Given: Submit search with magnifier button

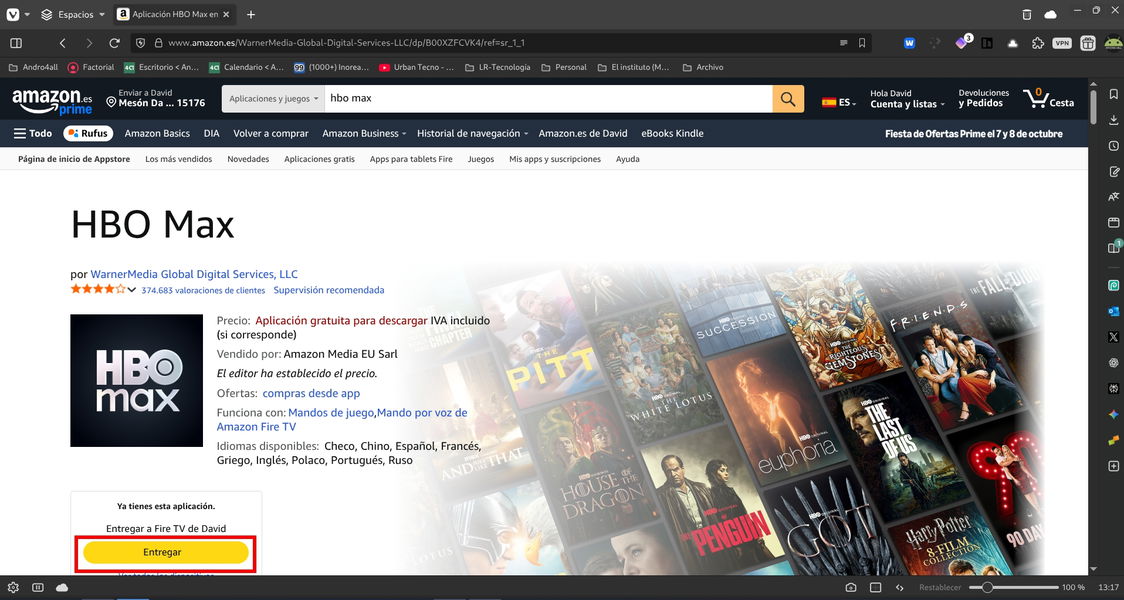Looking at the screenshot, I should 788,99.
